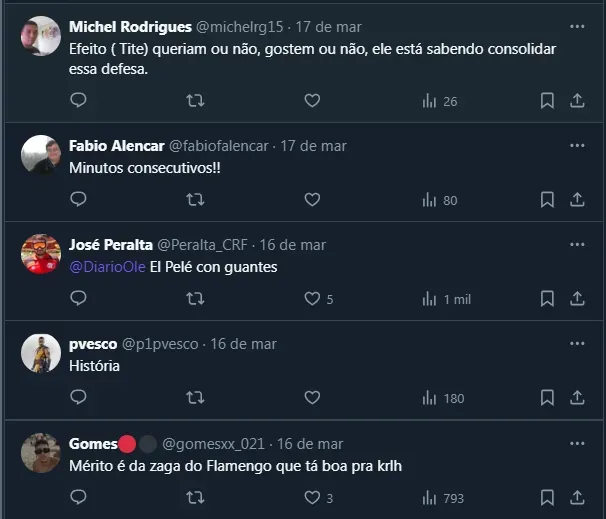
Task: Reply to Michel Rodrigues' tweet
Action: point(78,101)
